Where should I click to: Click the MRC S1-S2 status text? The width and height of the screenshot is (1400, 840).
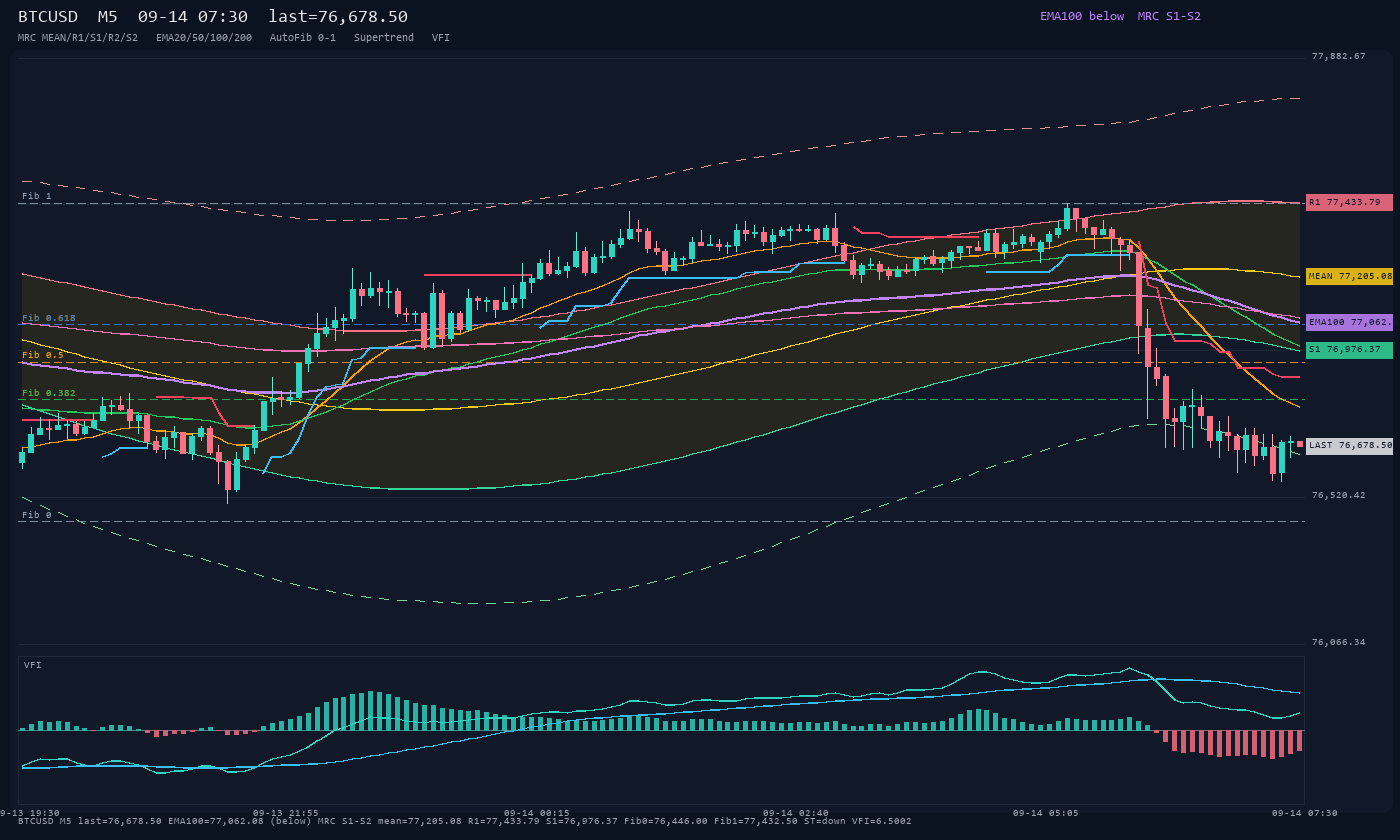point(1169,16)
